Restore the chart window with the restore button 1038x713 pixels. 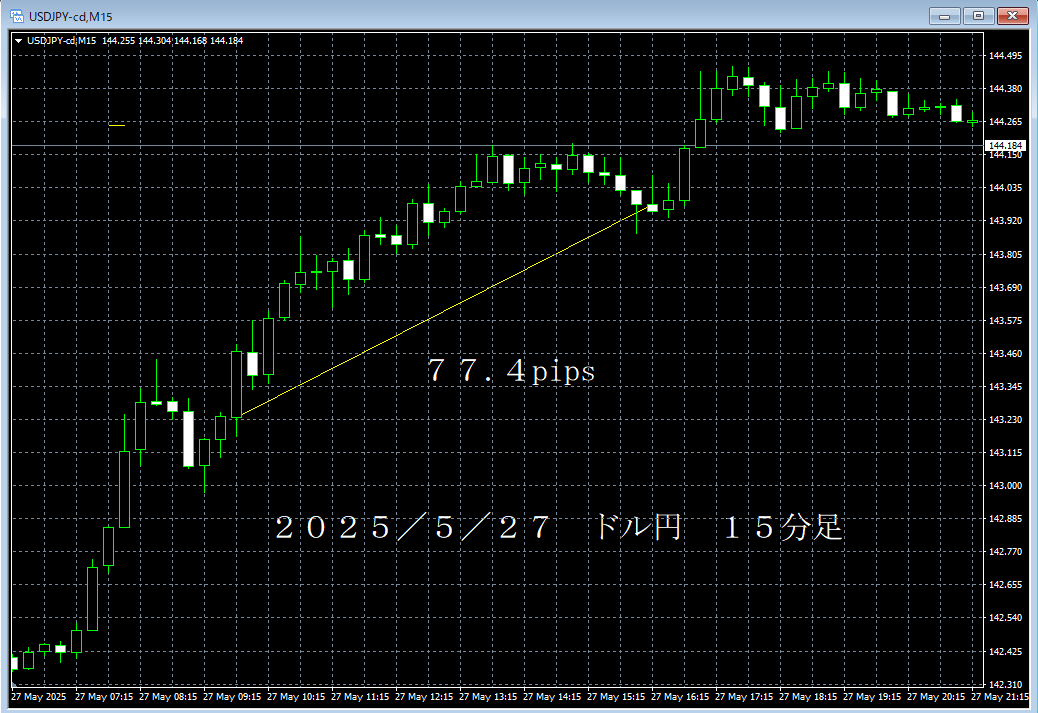(x=977, y=16)
